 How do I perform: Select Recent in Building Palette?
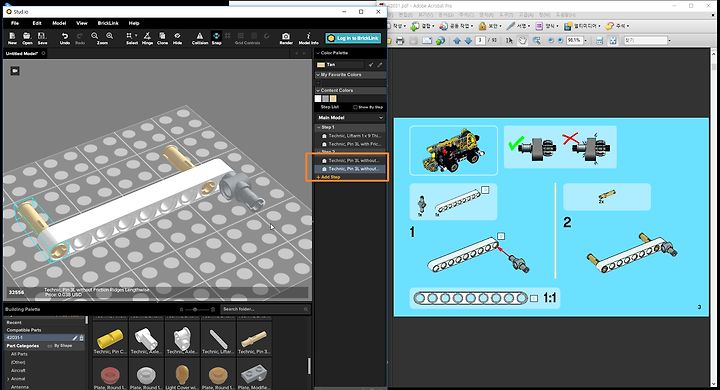(x=14, y=322)
